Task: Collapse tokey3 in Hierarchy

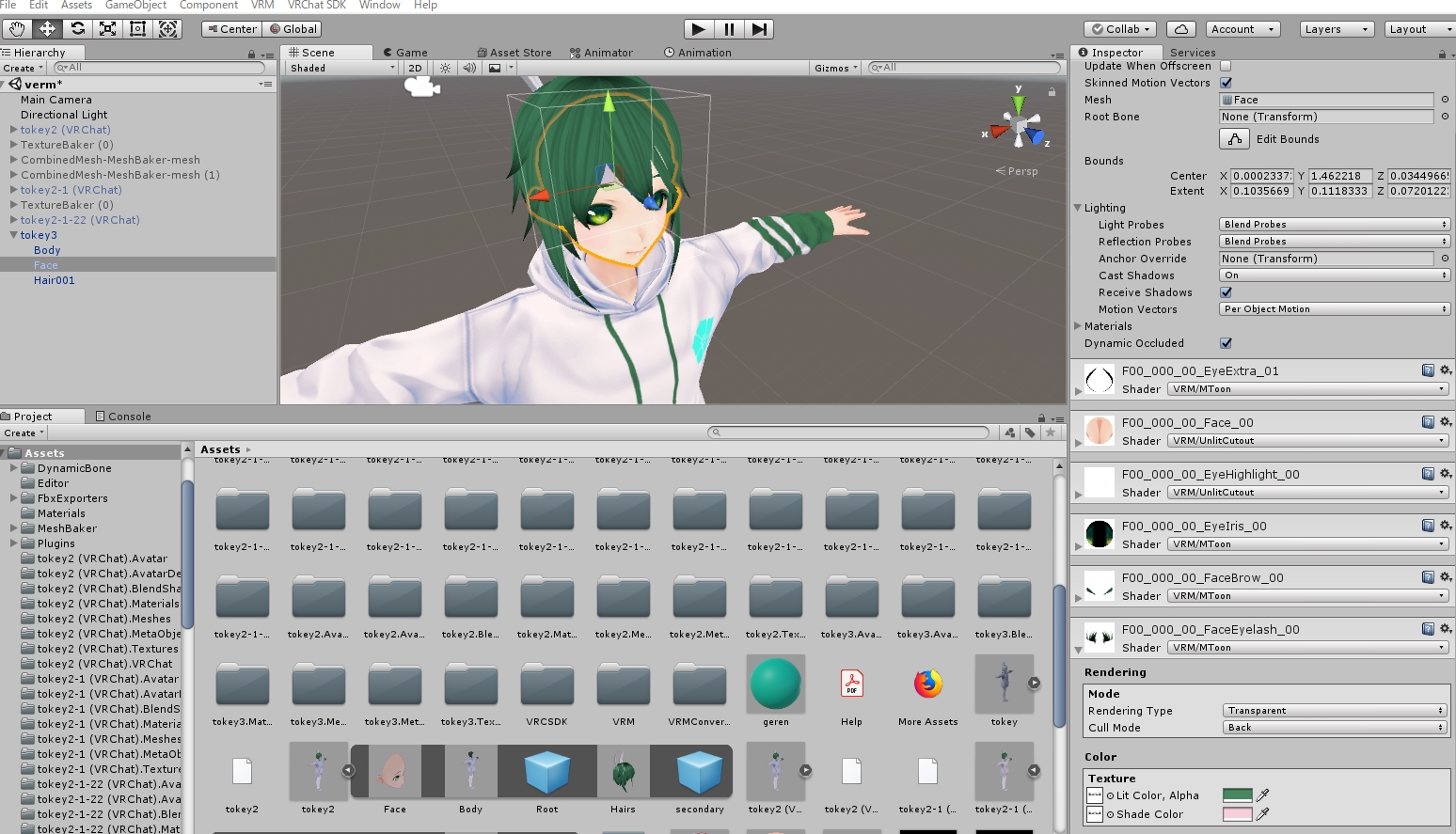Action: 14,235
